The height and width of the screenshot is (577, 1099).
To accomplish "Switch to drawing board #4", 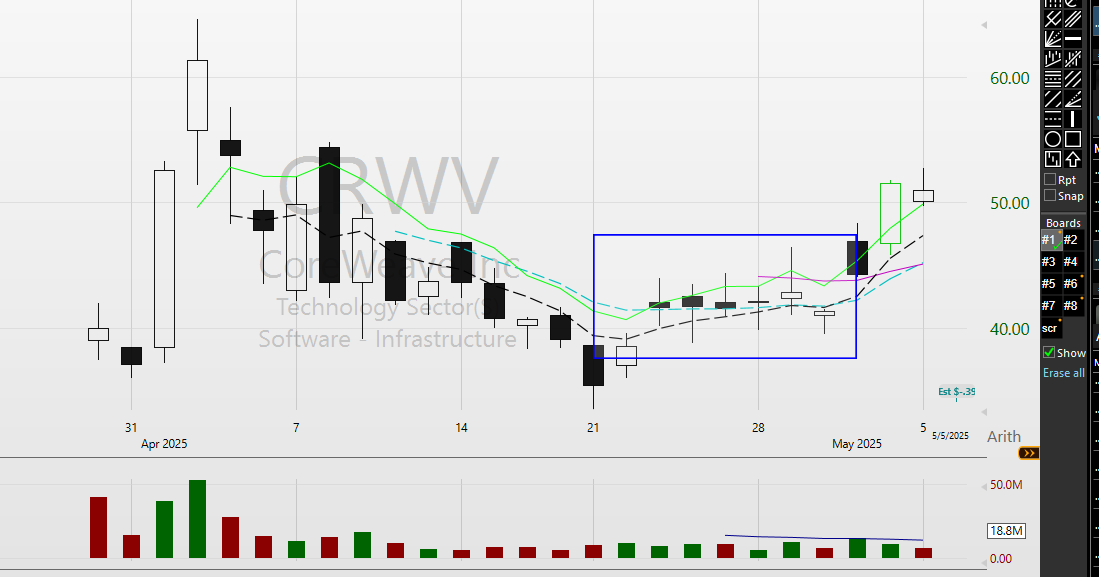I will coord(1072,262).
